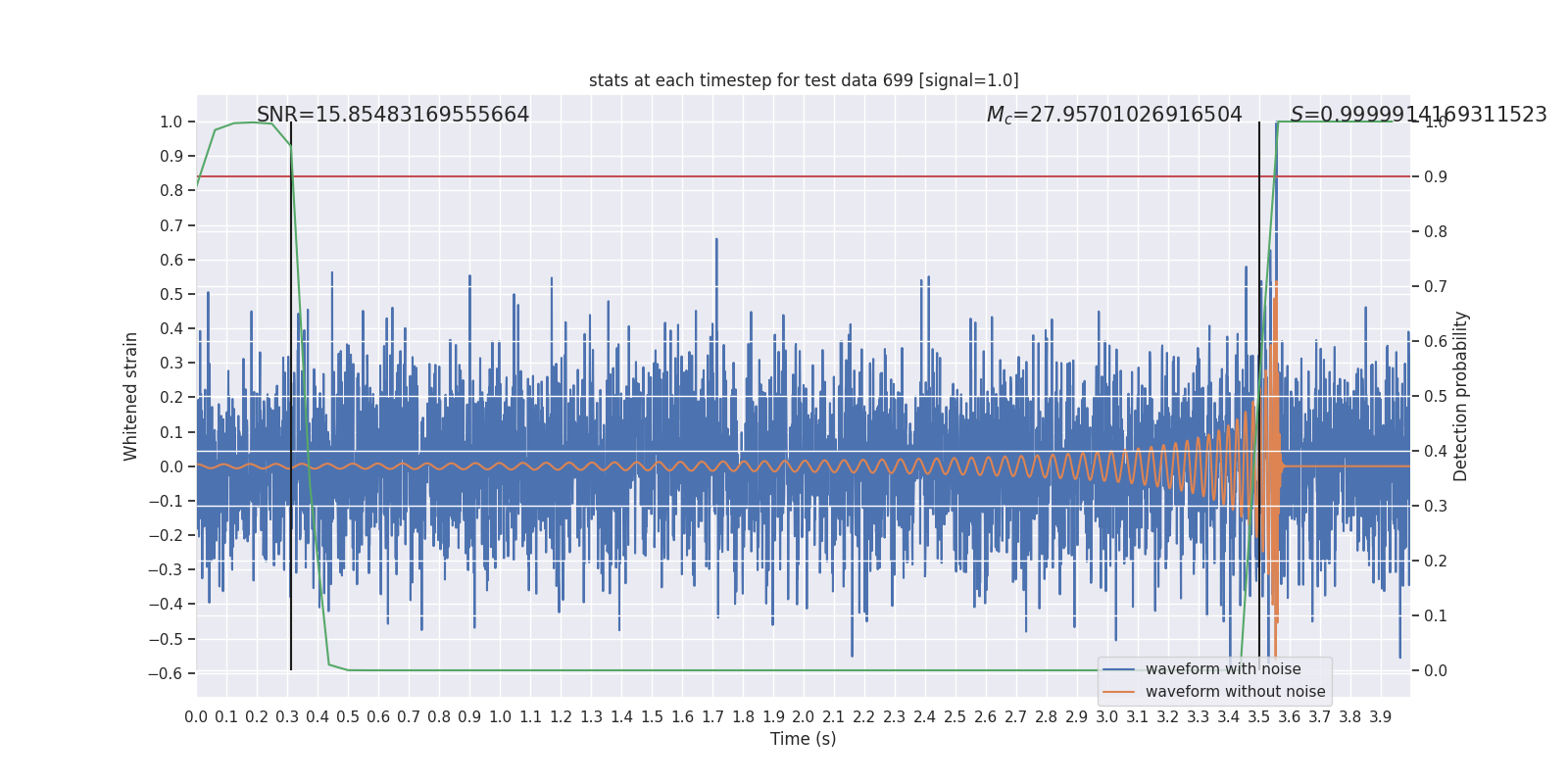Click the x-axis tick label 2.5
Viewport: 1568px width, 784px height.
(x=955, y=717)
